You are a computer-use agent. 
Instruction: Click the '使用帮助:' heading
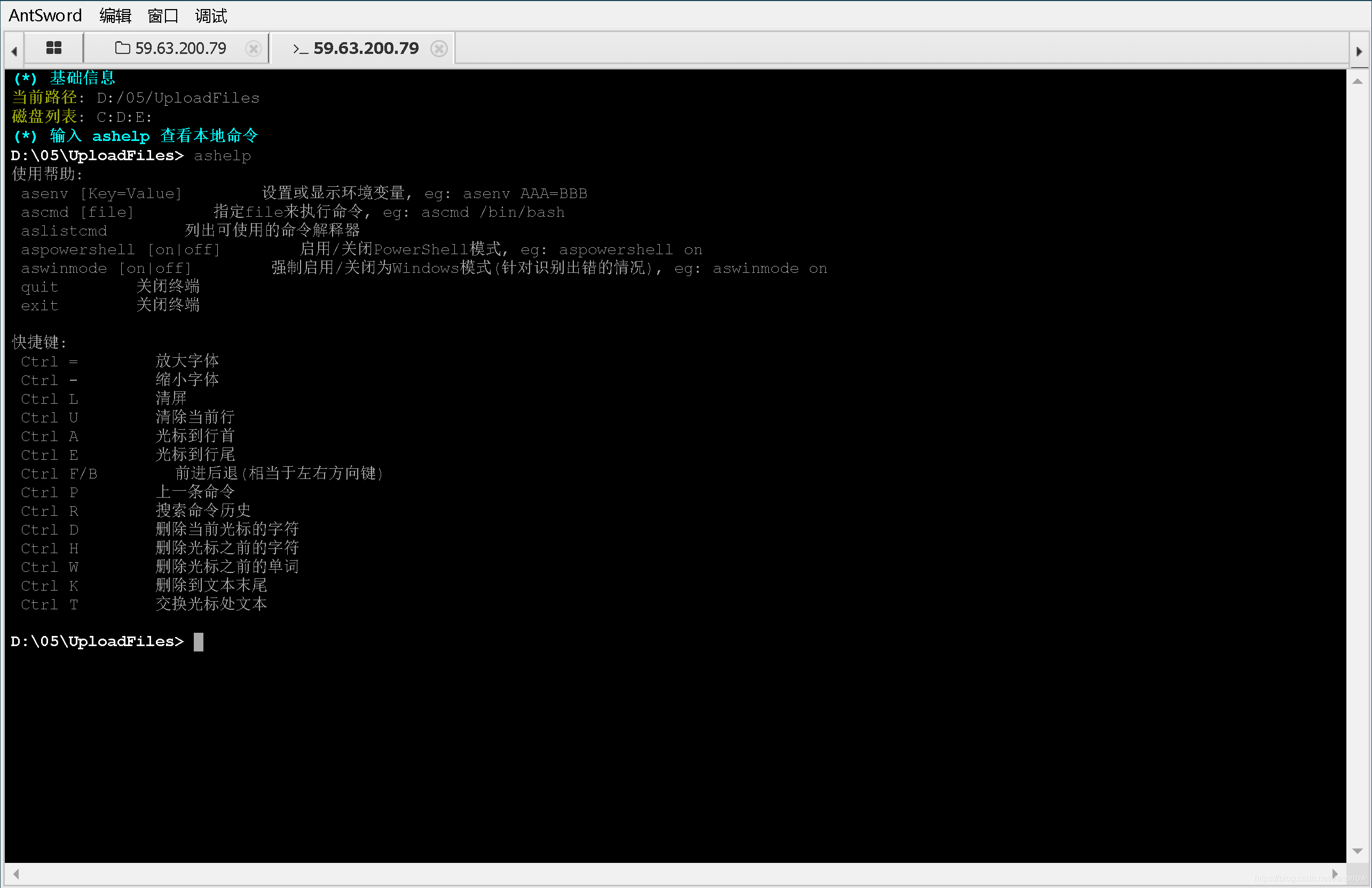[48, 174]
